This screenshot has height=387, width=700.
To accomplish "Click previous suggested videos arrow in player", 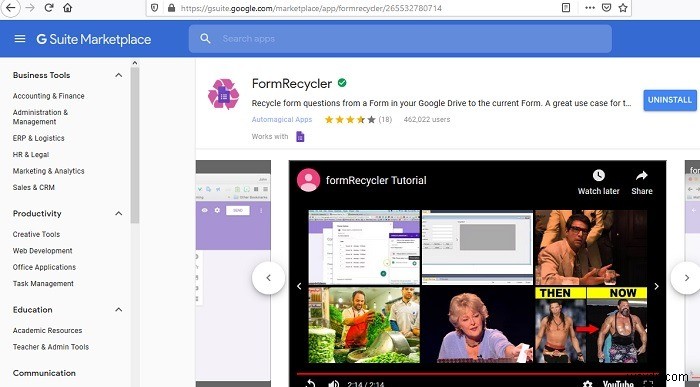I will pos(299,286).
